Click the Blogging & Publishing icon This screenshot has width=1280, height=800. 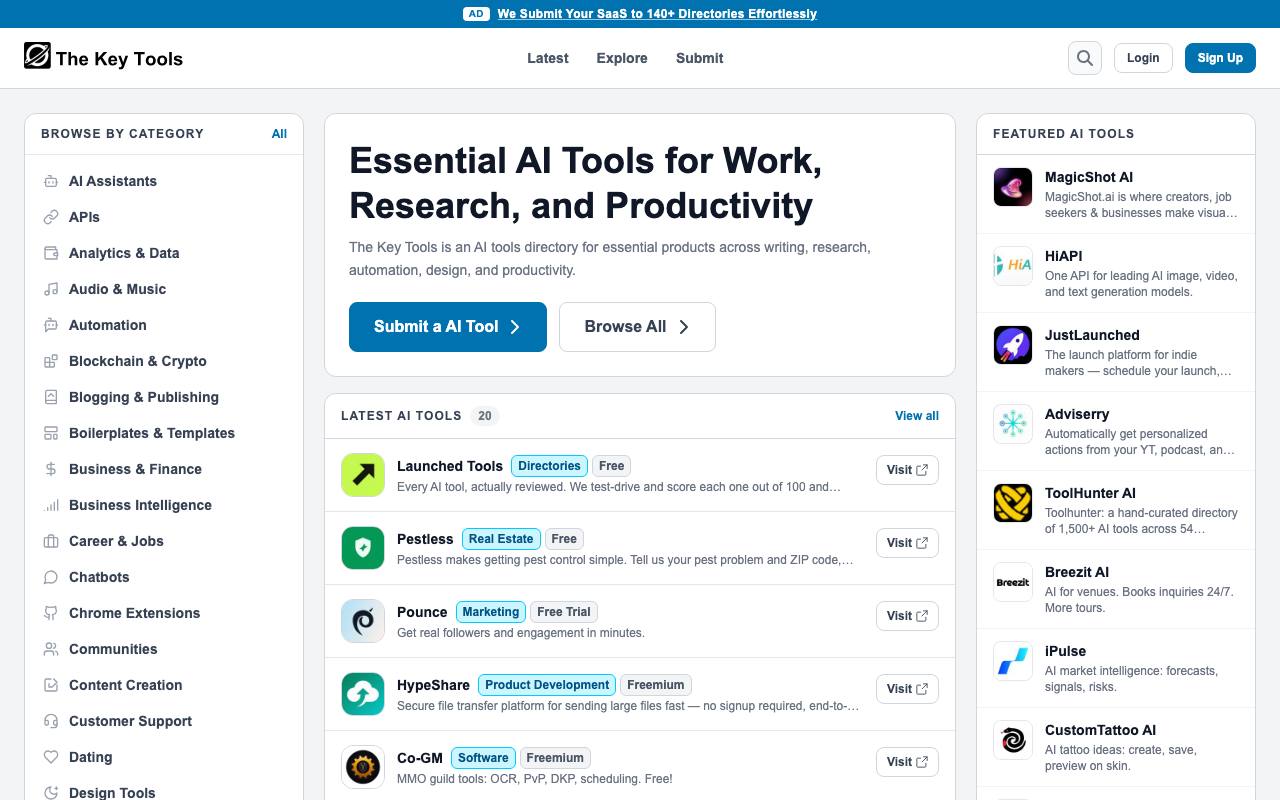click(51, 397)
